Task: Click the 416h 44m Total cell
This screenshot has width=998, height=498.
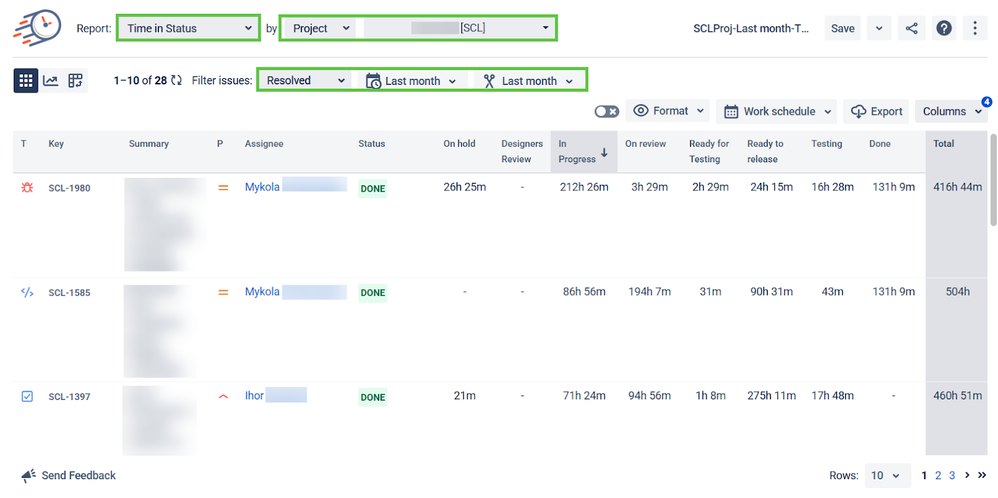Action: point(957,187)
